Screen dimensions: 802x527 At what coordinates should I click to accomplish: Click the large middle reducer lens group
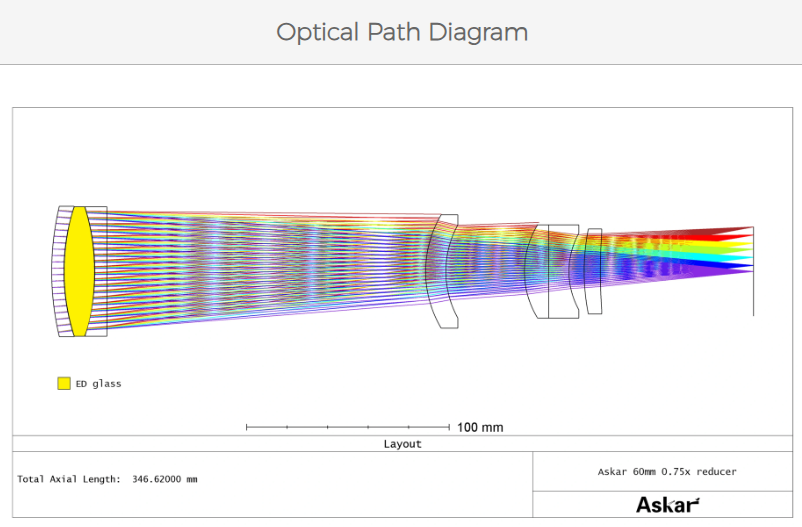552,271
